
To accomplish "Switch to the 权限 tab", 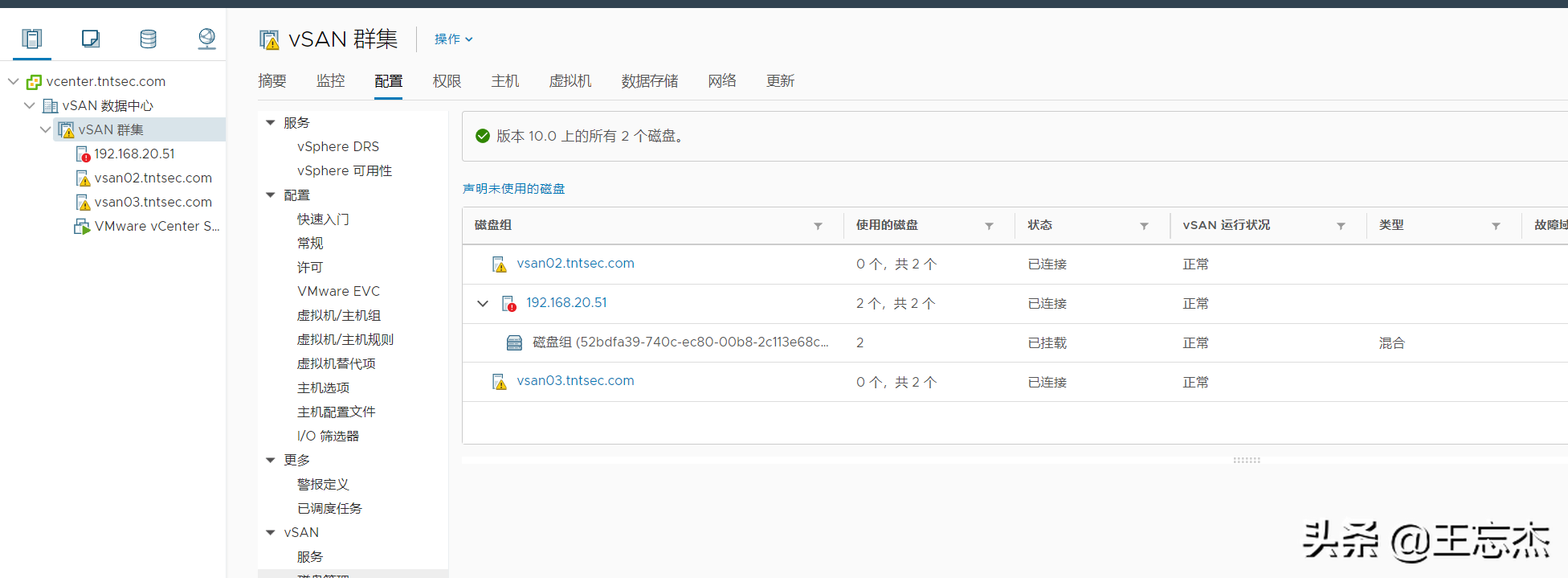I will (447, 80).
